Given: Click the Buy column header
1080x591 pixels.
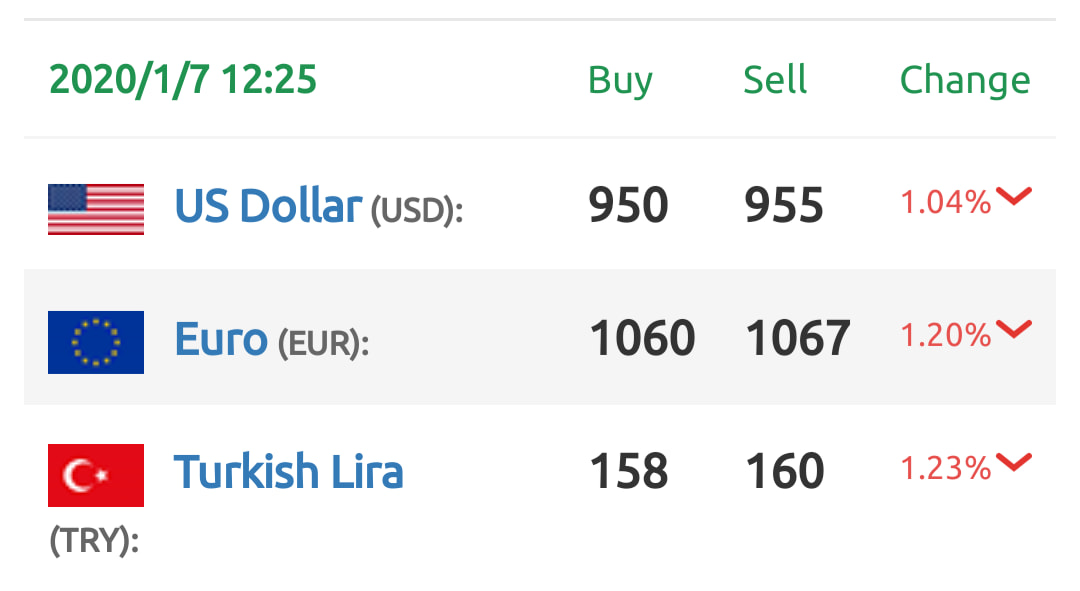Looking at the screenshot, I should [x=620, y=81].
